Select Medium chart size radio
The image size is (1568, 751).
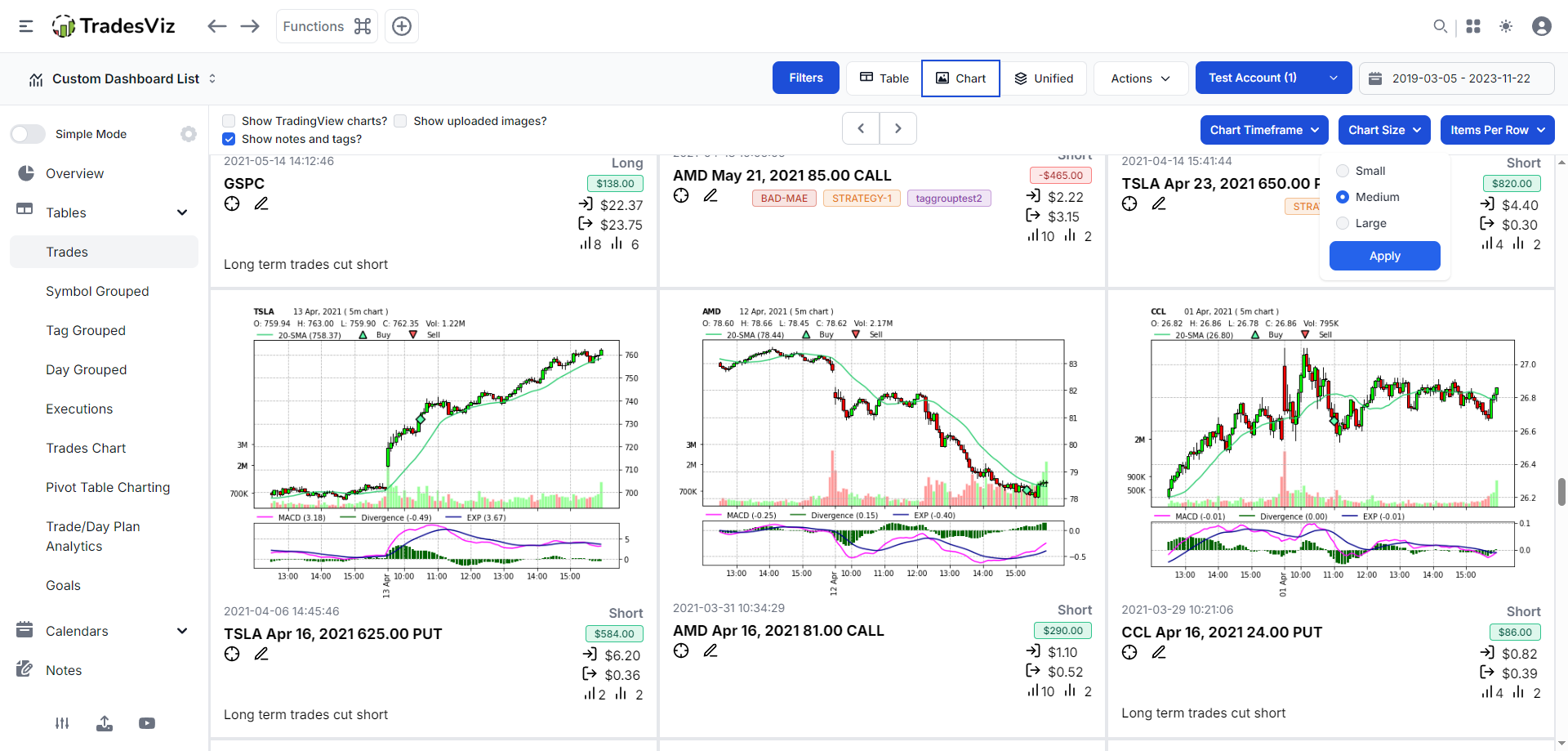(x=1343, y=197)
